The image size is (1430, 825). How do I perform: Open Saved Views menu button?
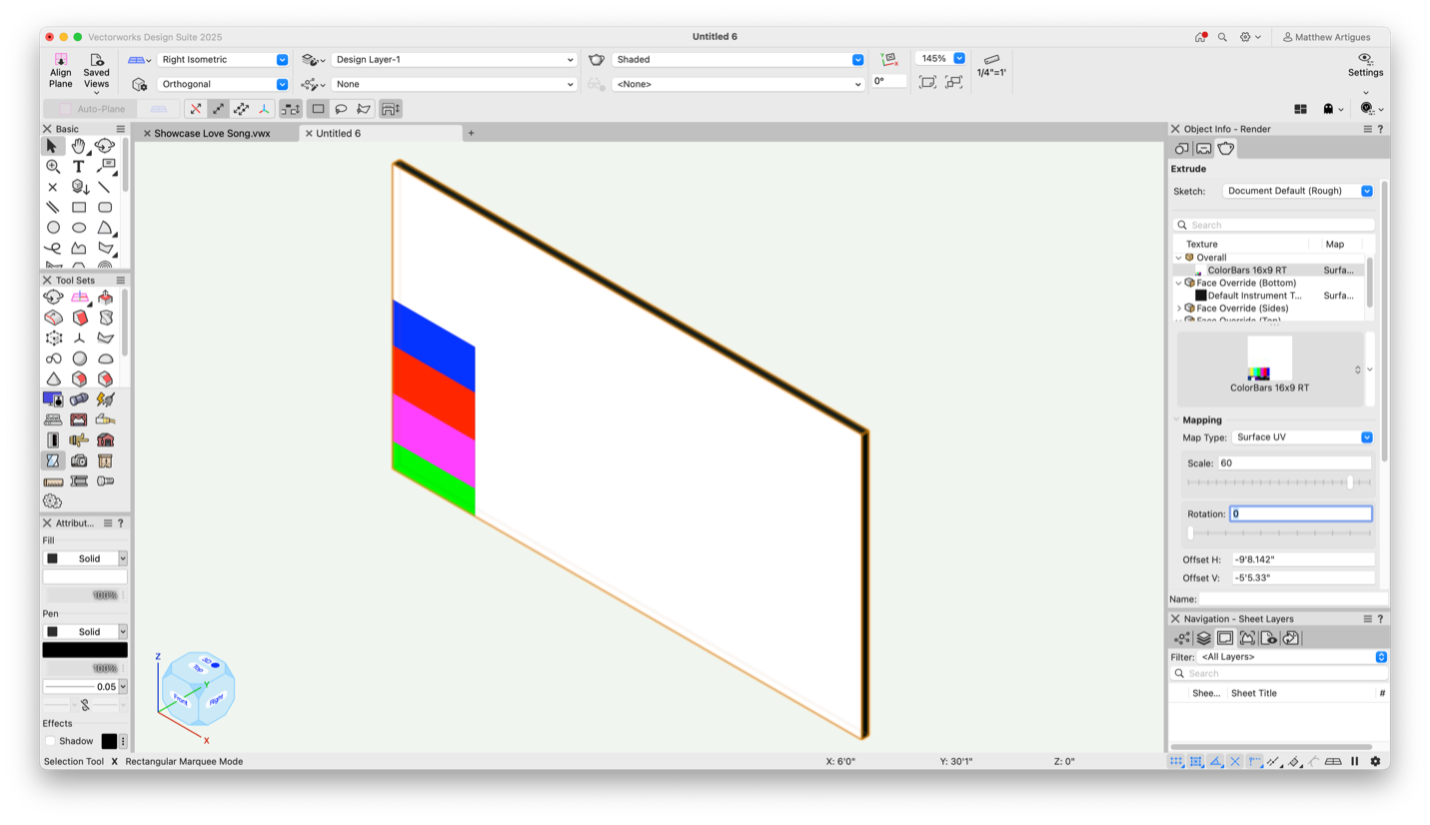pos(97,71)
